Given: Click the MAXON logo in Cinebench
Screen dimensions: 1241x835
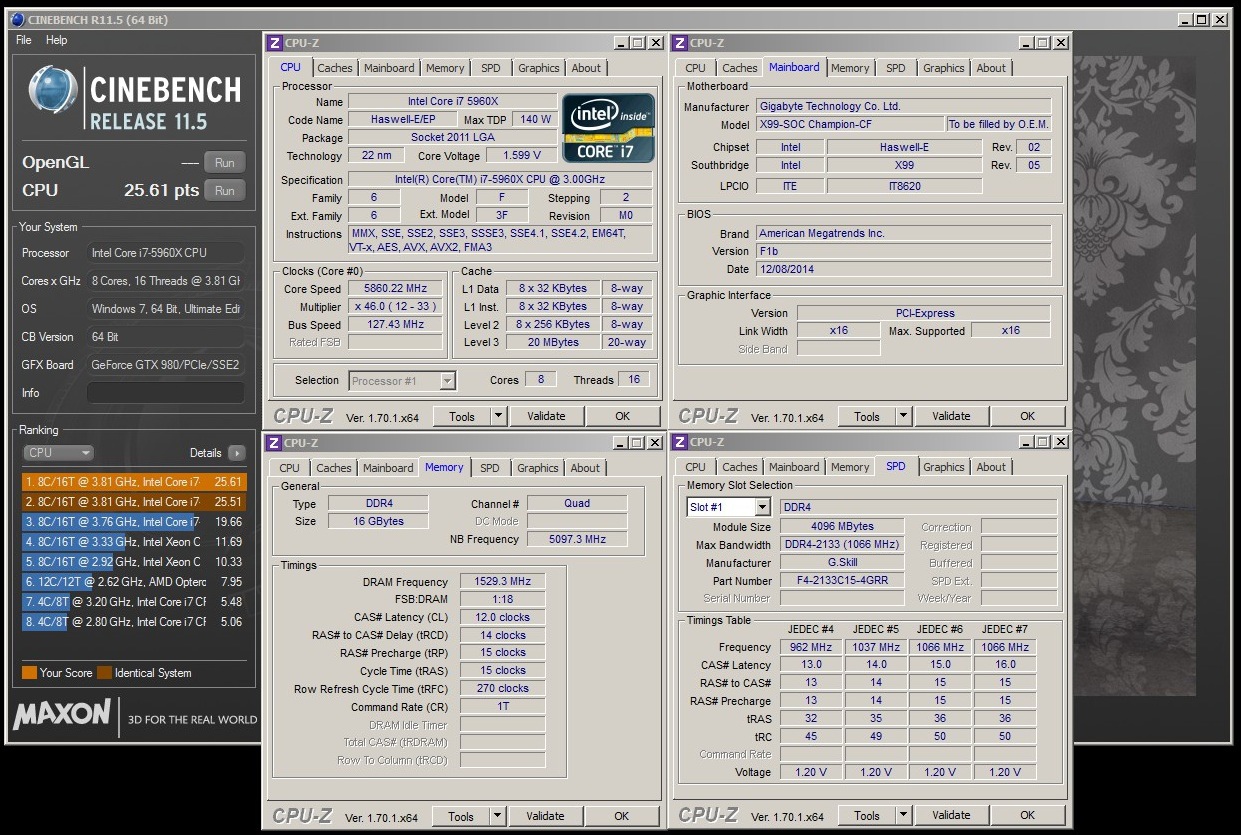Looking at the screenshot, I should pyautogui.click(x=62, y=714).
